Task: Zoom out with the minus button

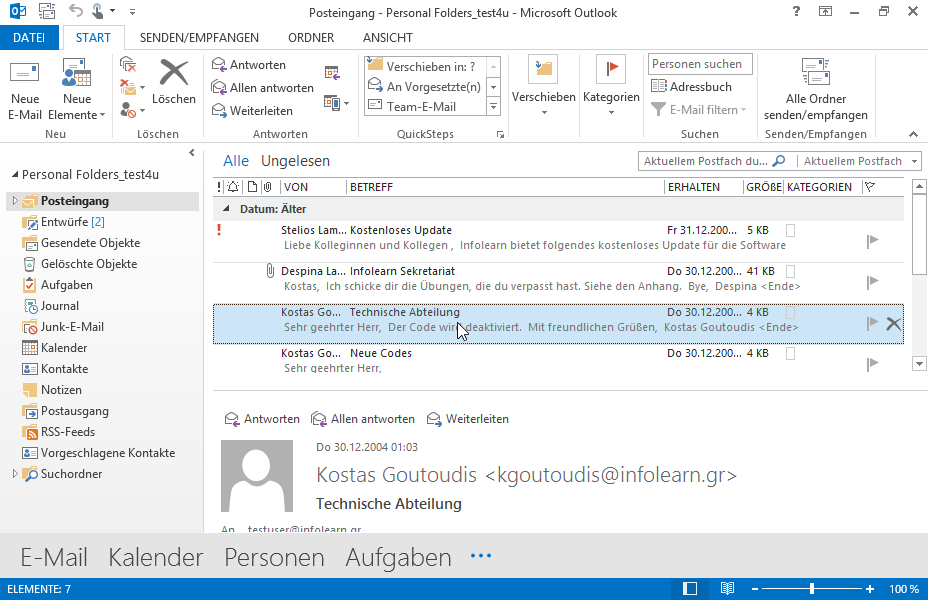Action: [755, 589]
